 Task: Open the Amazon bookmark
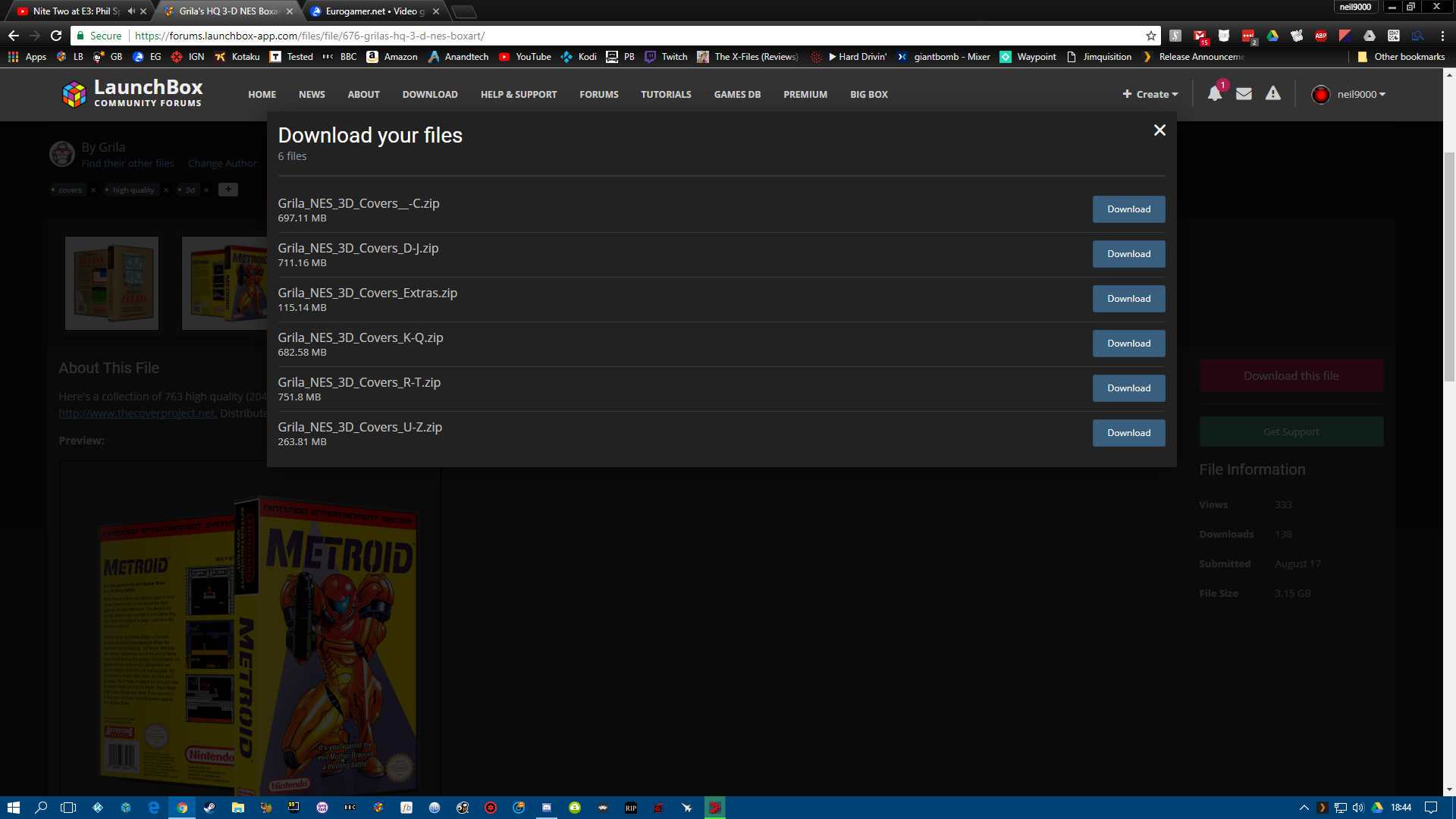point(392,57)
